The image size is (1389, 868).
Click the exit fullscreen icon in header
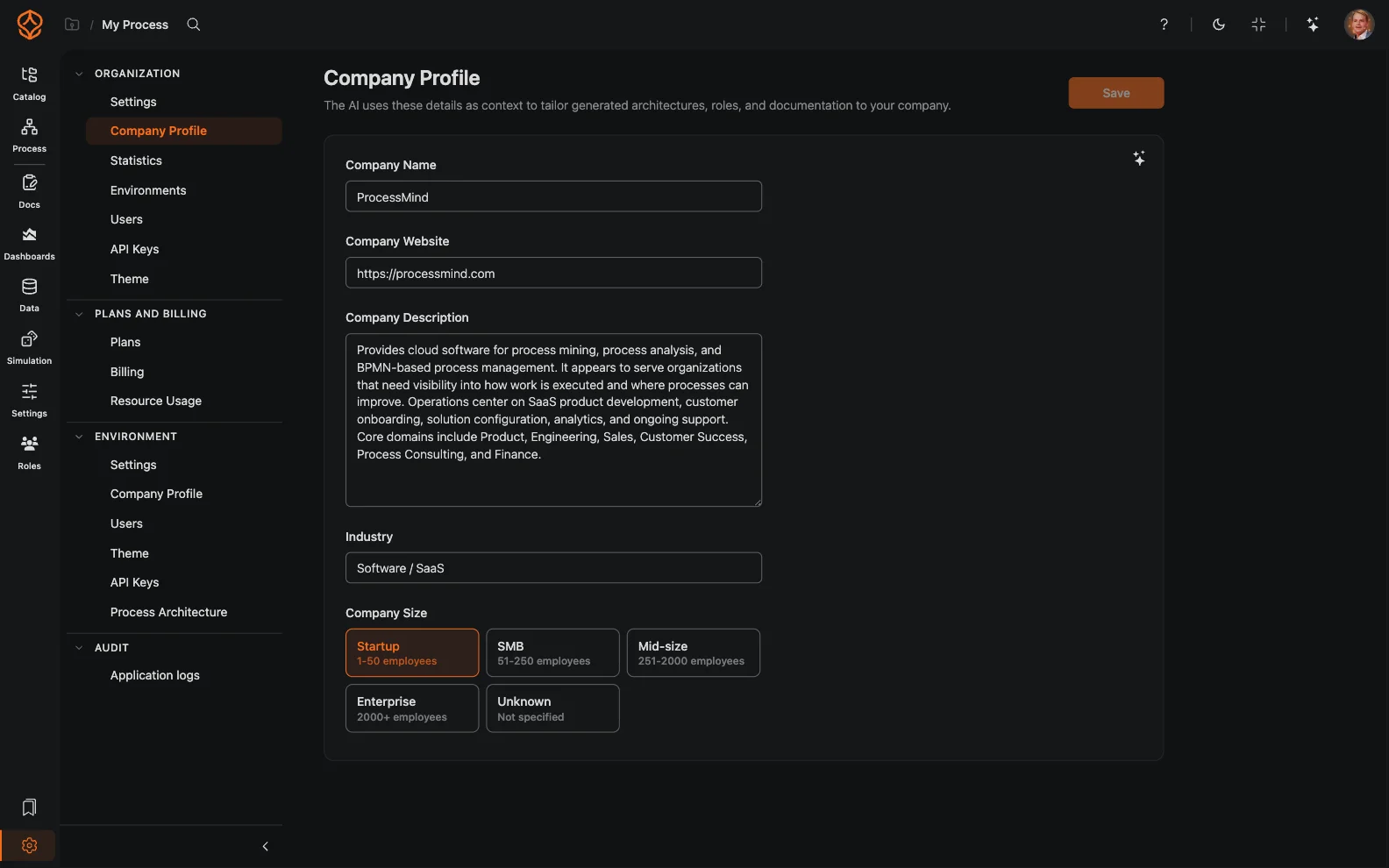(x=1258, y=25)
